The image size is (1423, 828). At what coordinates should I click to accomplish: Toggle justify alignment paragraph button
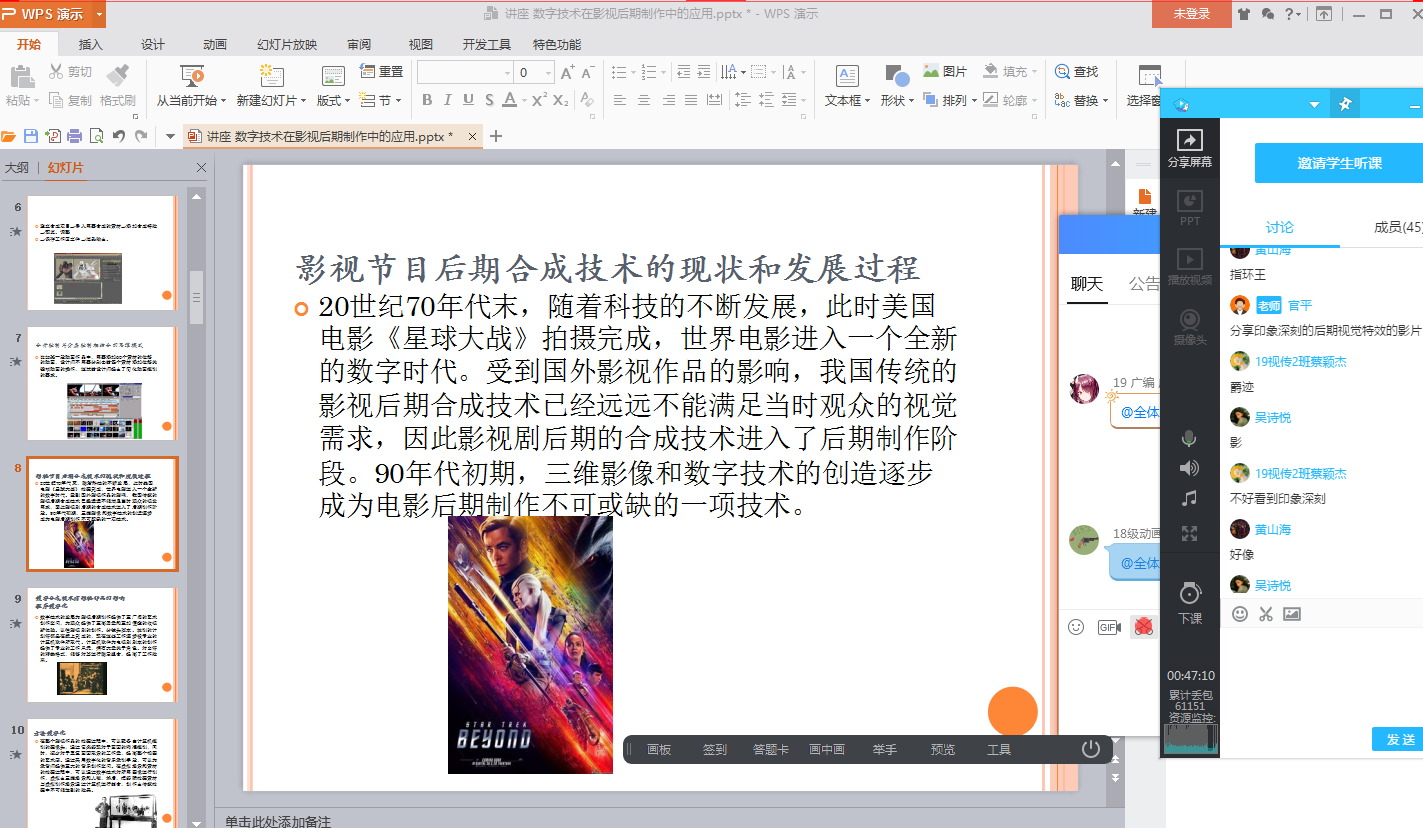click(x=691, y=100)
